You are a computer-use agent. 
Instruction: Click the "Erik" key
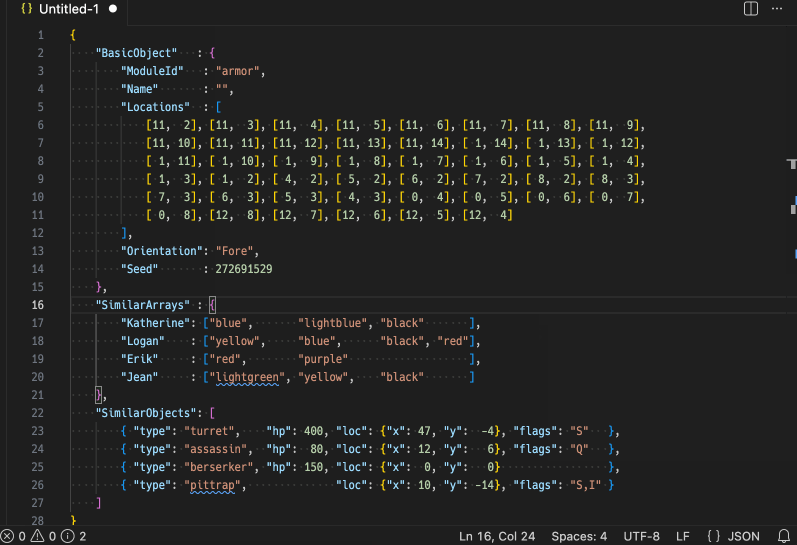point(139,359)
